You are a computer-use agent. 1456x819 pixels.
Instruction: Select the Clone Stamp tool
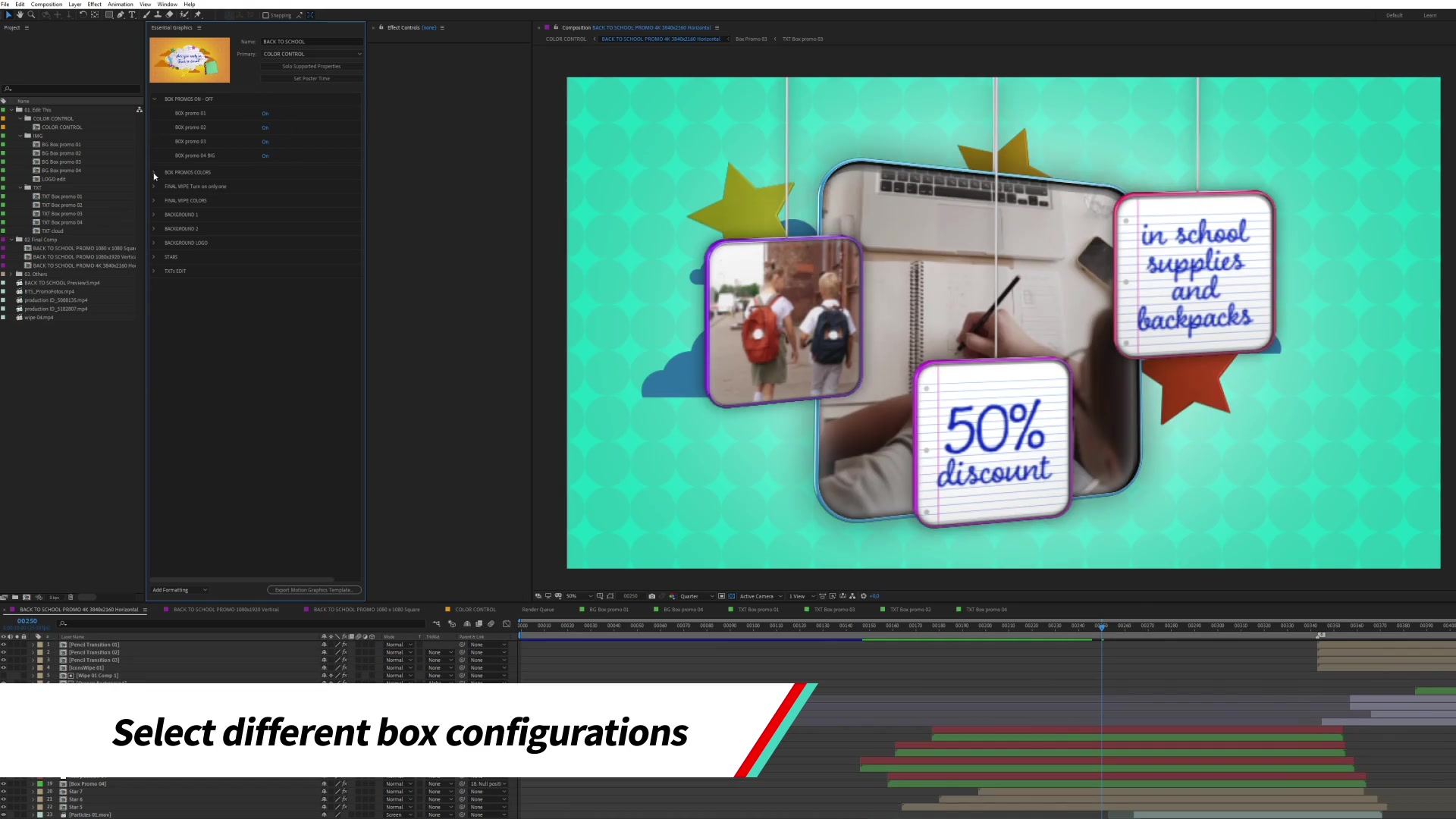point(158,14)
